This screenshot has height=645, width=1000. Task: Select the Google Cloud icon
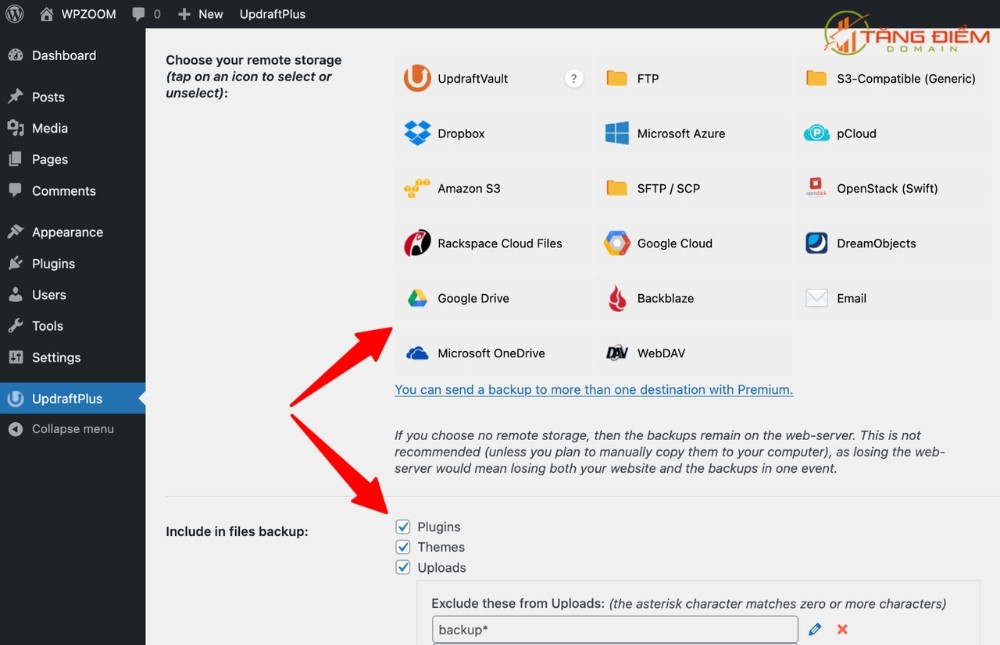point(617,243)
